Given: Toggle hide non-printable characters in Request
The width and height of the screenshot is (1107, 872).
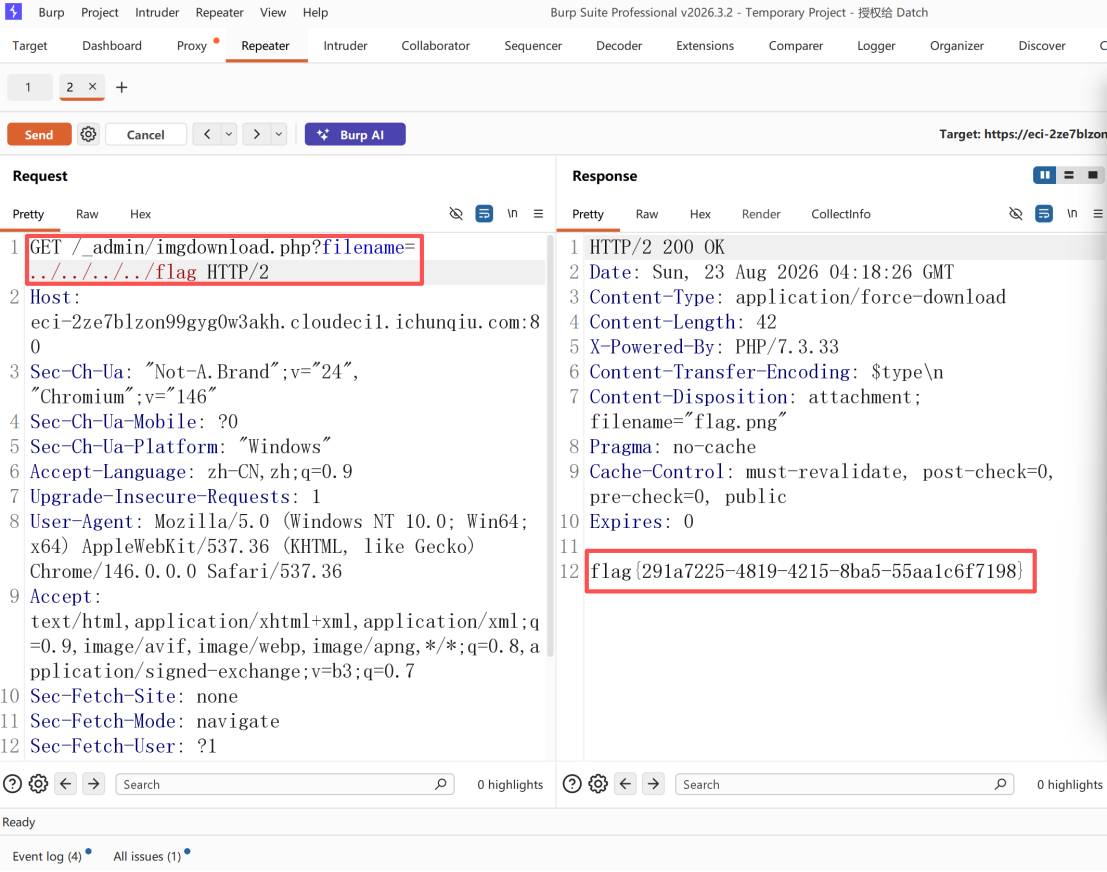Looking at the screenshot, I should tap(456, 213).
